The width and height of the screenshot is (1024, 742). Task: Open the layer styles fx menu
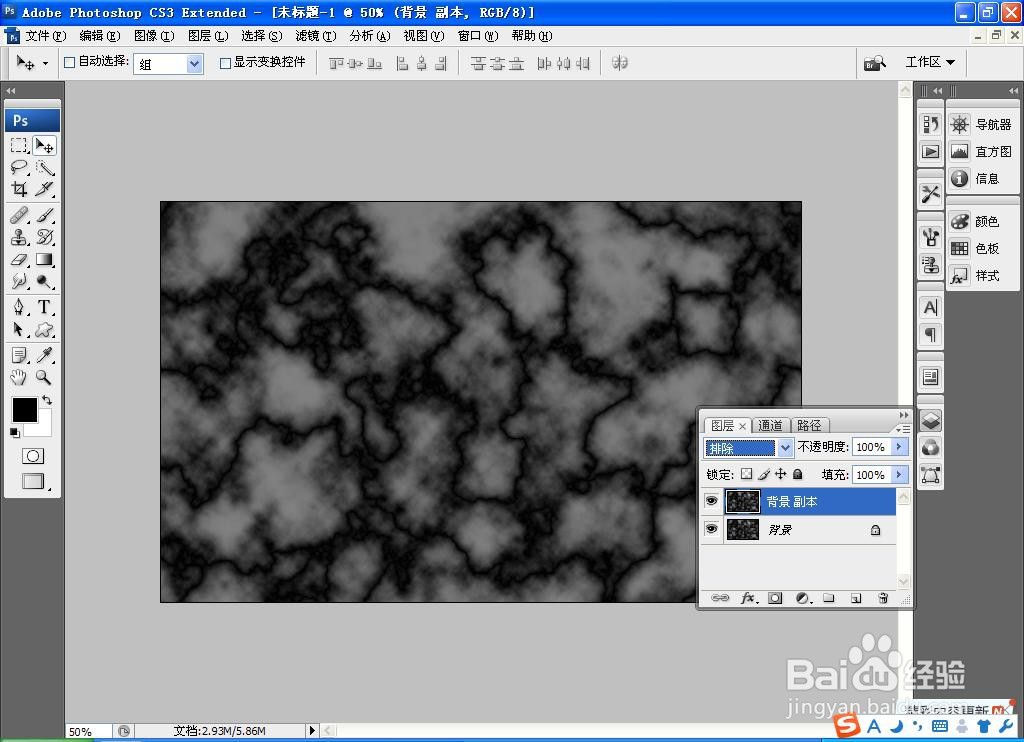tap(748, 598)
